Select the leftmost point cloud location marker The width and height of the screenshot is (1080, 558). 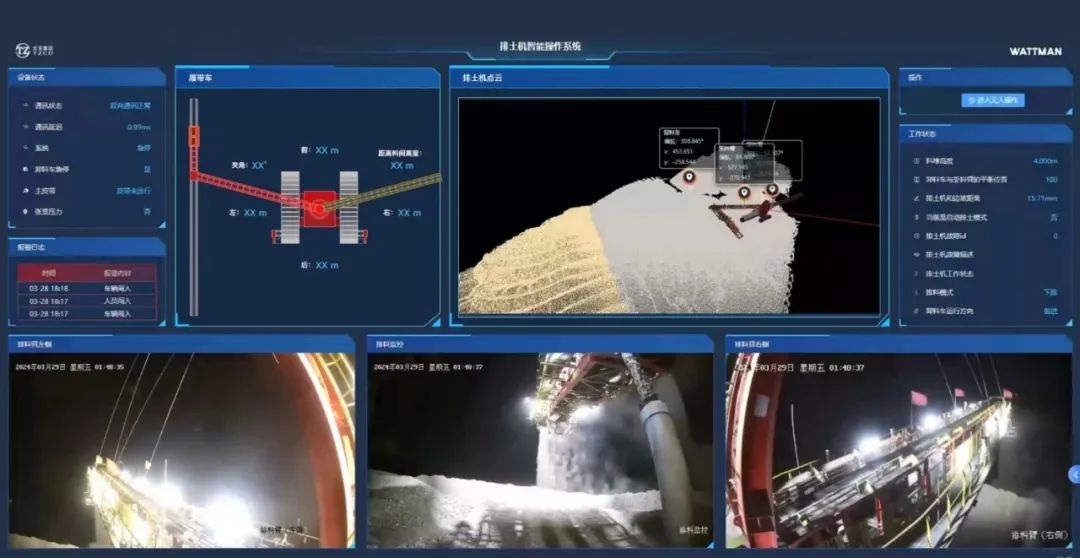(x=689, y=178)
